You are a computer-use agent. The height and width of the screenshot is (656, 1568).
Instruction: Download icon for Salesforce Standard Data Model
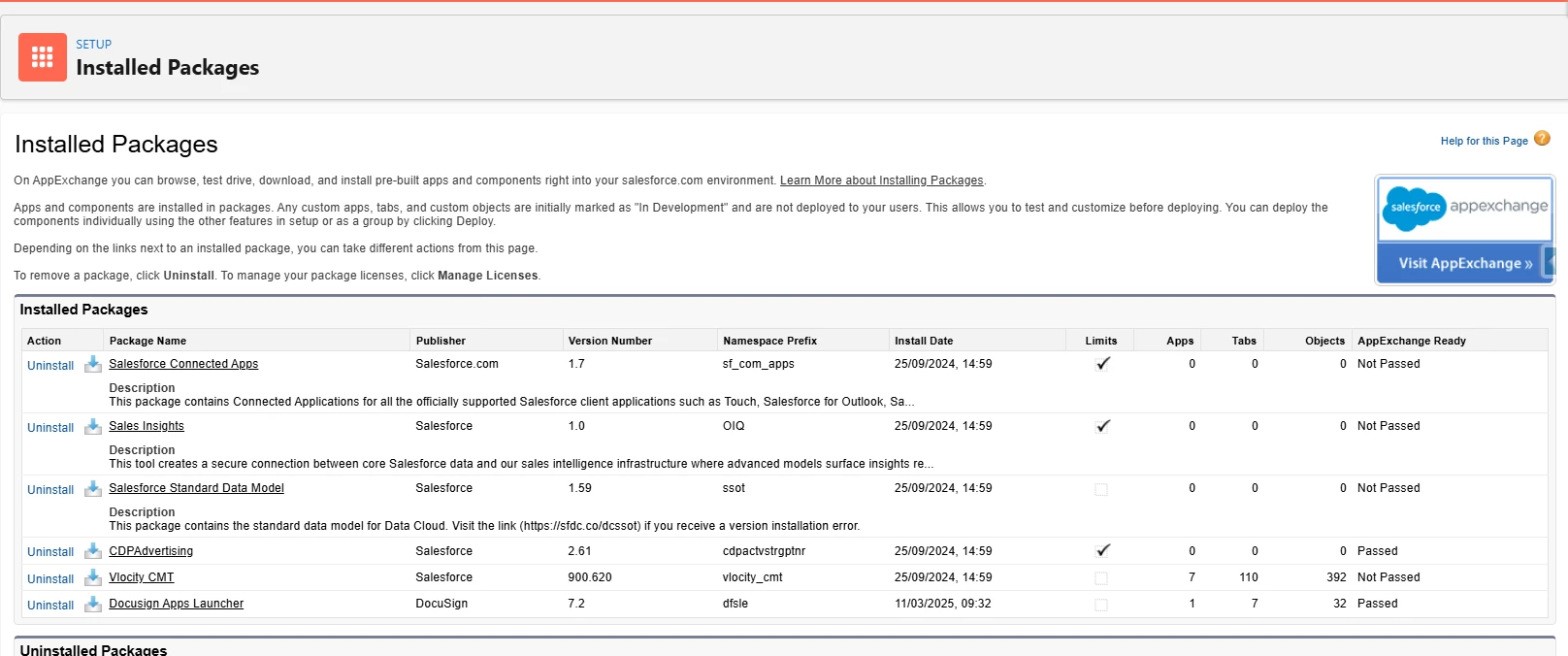coord(93,488)
